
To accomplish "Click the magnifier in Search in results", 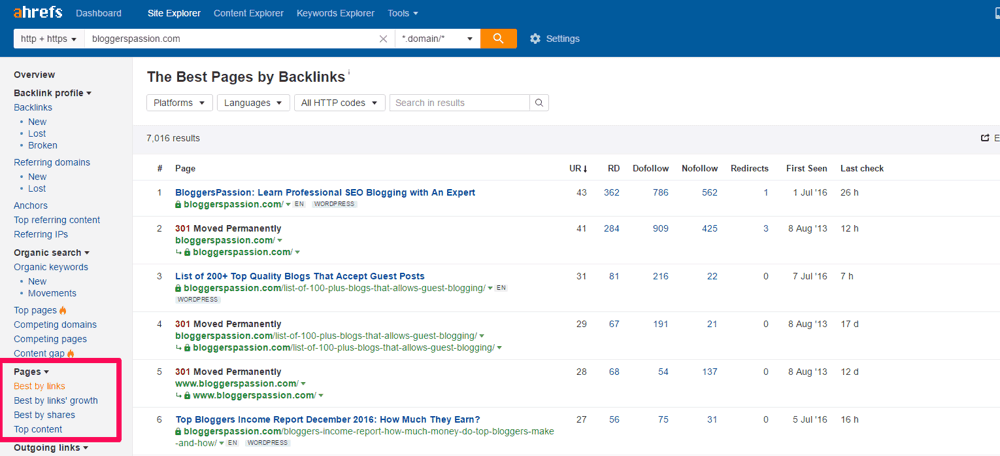I will (x=539, y=103).
